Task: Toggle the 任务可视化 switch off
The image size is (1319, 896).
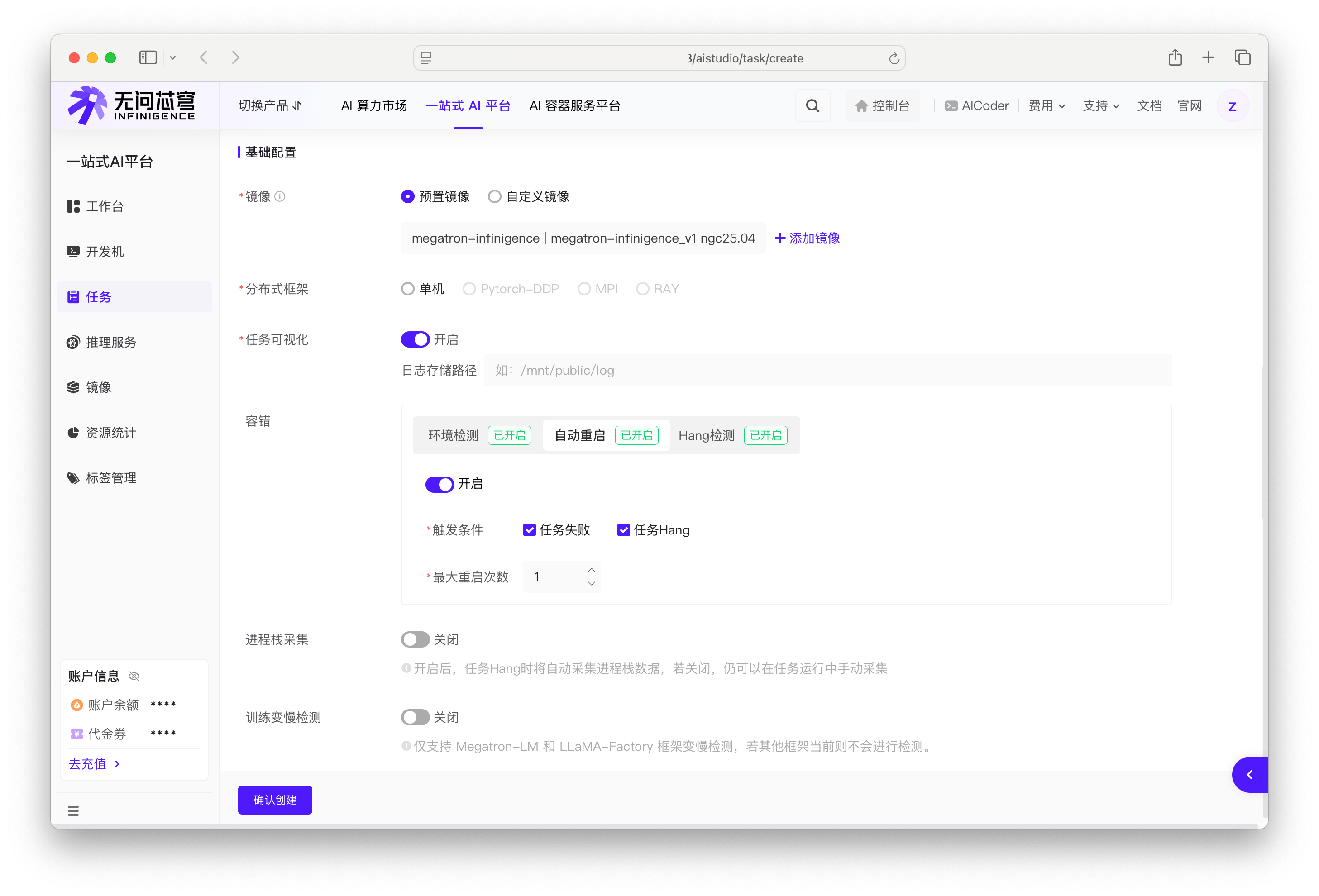Action: tap(415, 340)
